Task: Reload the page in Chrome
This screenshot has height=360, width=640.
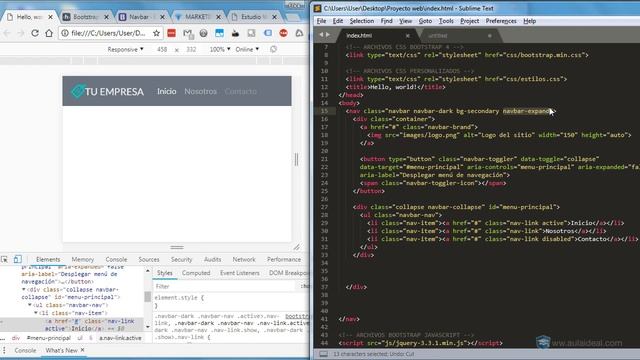Action: tap(35, 33)
